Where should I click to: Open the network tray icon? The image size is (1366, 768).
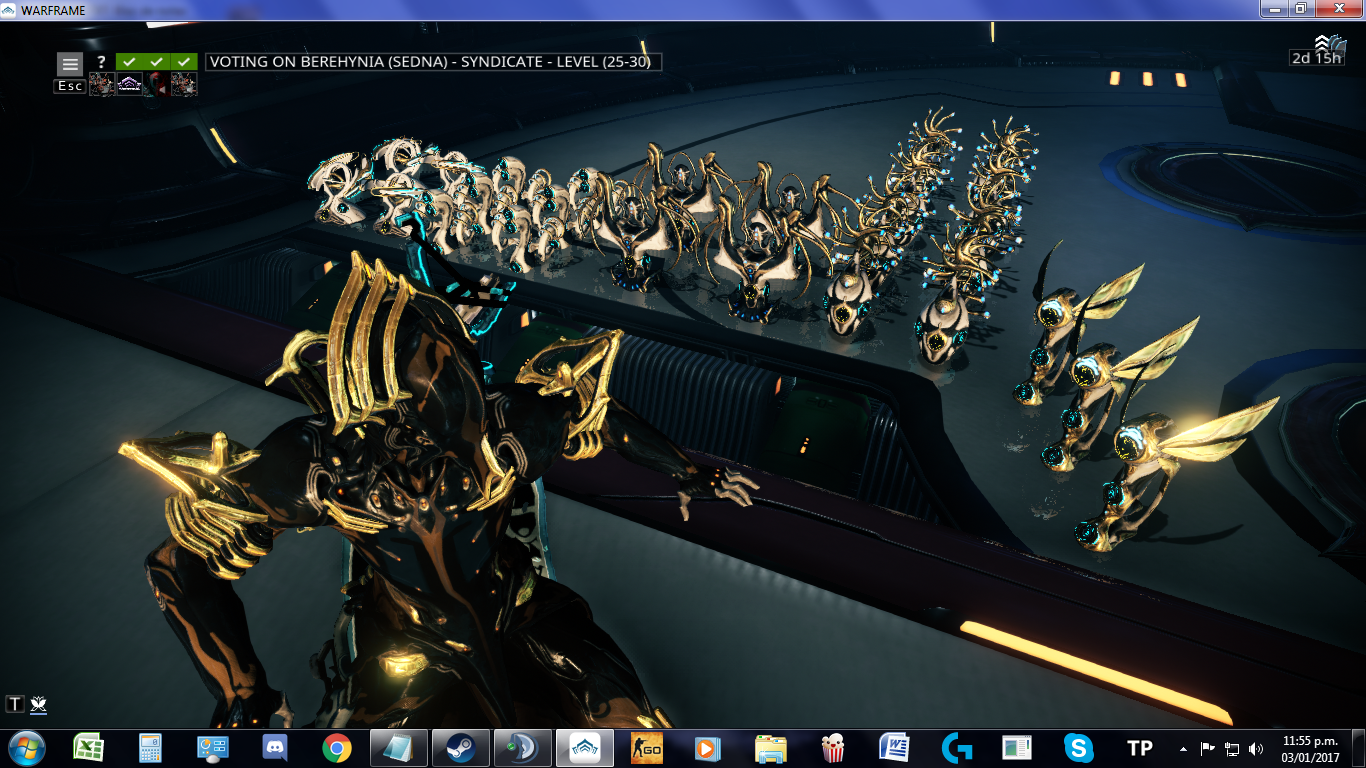[1232, 748]
